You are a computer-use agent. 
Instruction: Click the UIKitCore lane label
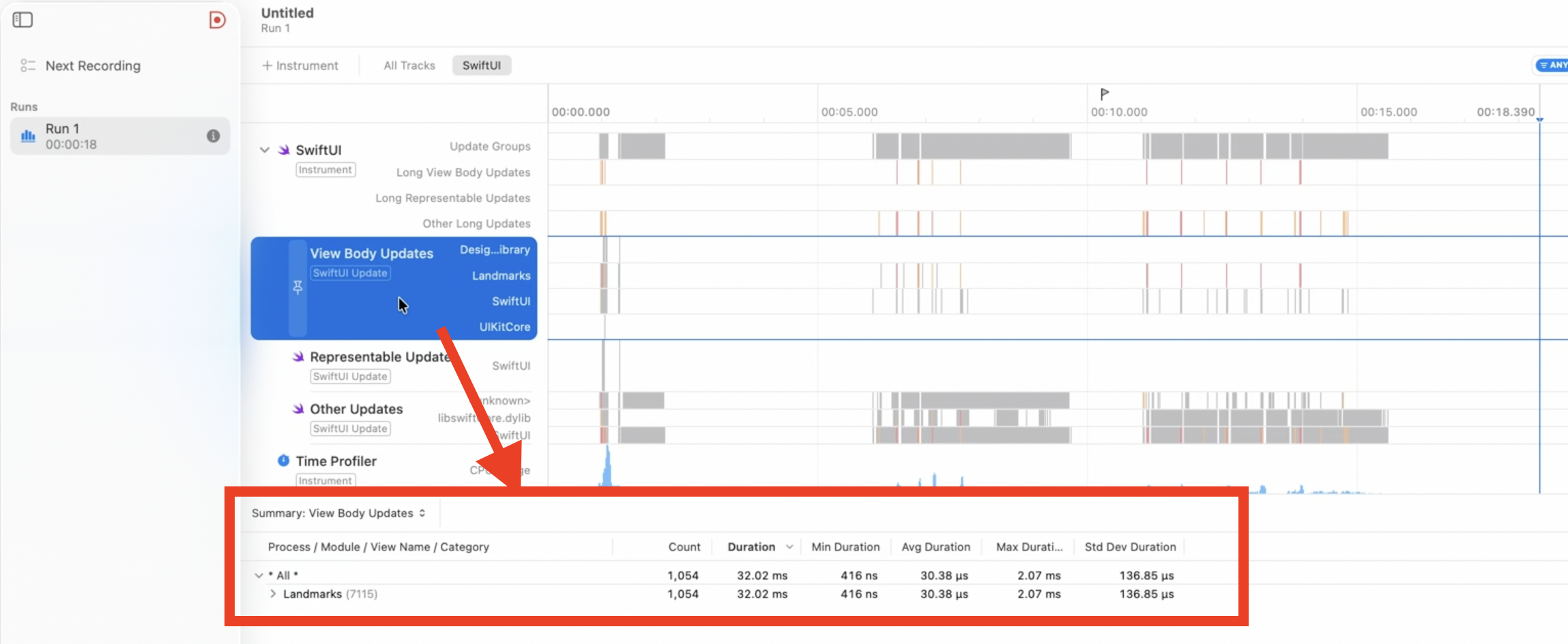[x=504, y=327]
